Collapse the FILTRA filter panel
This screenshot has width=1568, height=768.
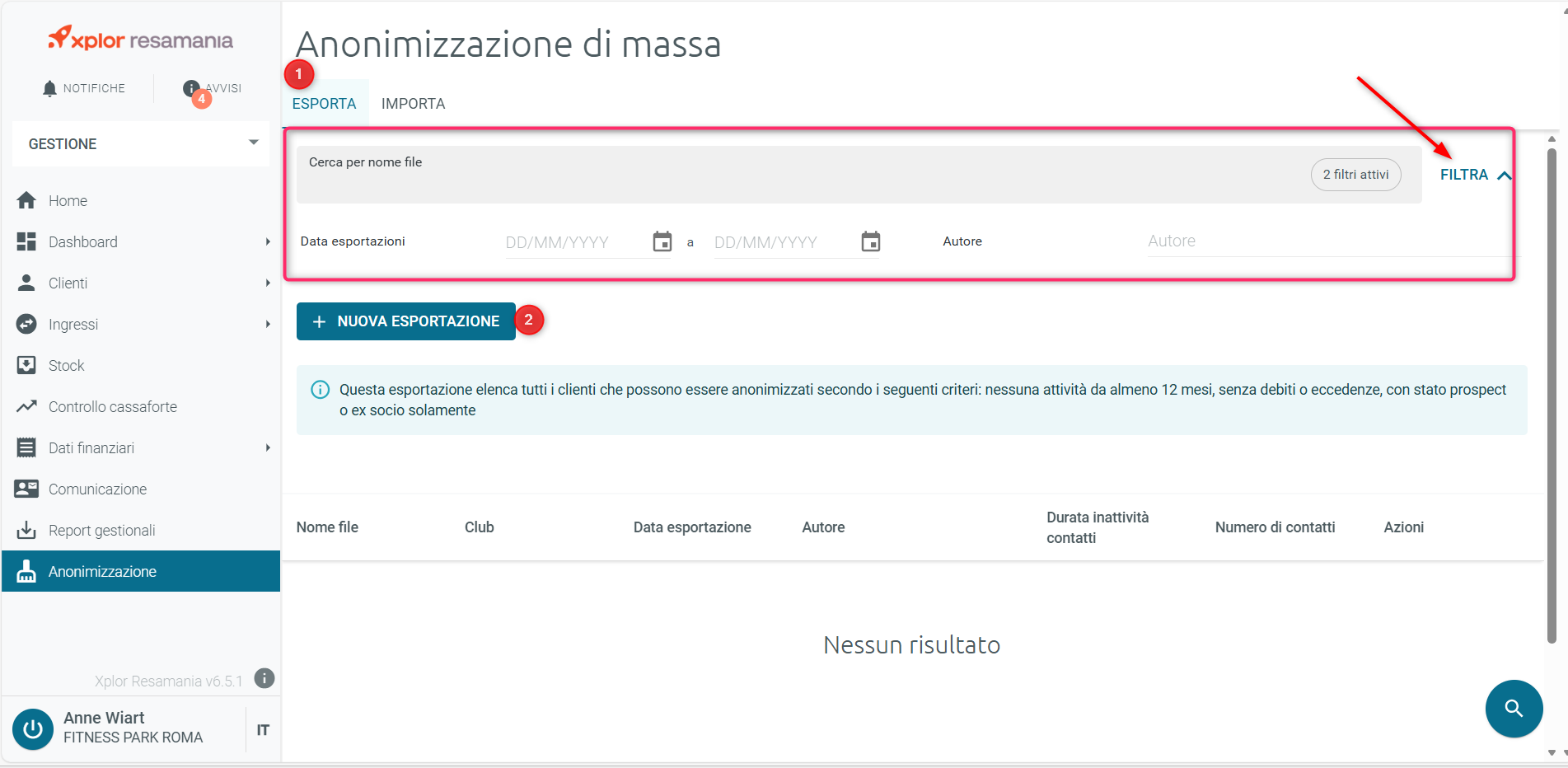pos(1475,175)
